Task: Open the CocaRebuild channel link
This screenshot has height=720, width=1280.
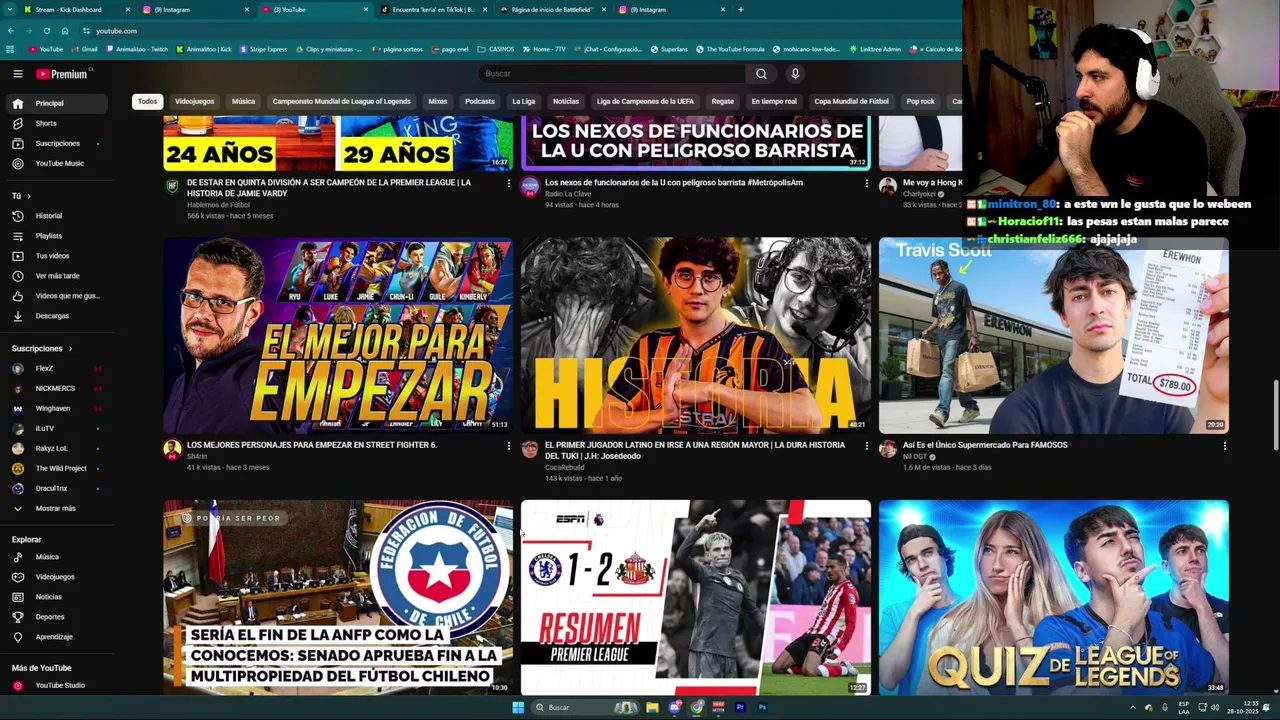Action: [564, 467]
